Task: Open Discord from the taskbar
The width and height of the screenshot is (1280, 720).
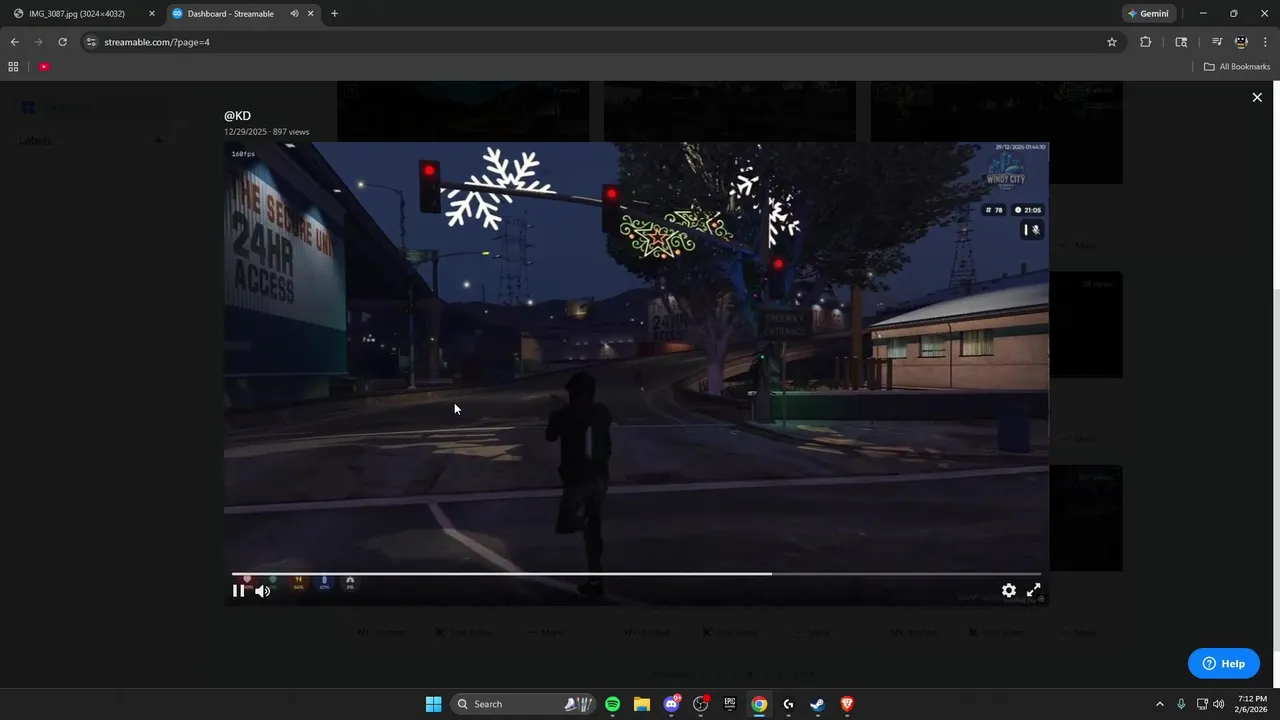Action: (671, 704)
